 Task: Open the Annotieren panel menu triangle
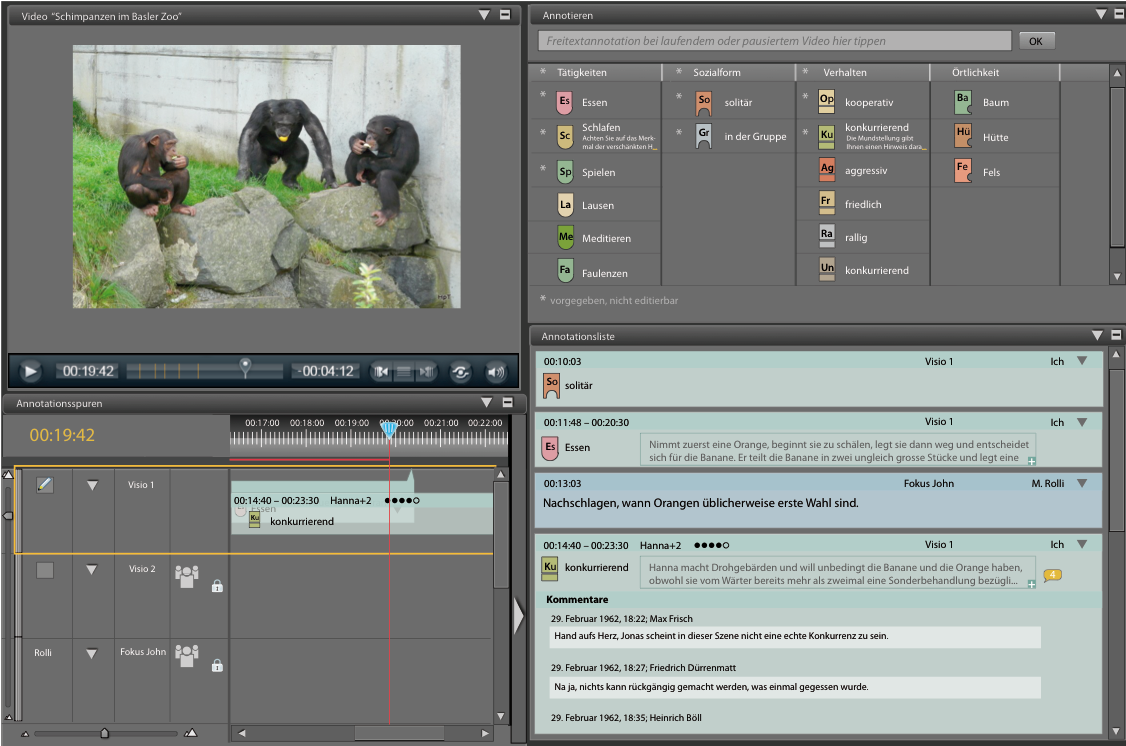pyautogui.click(x=1101, y=15)
